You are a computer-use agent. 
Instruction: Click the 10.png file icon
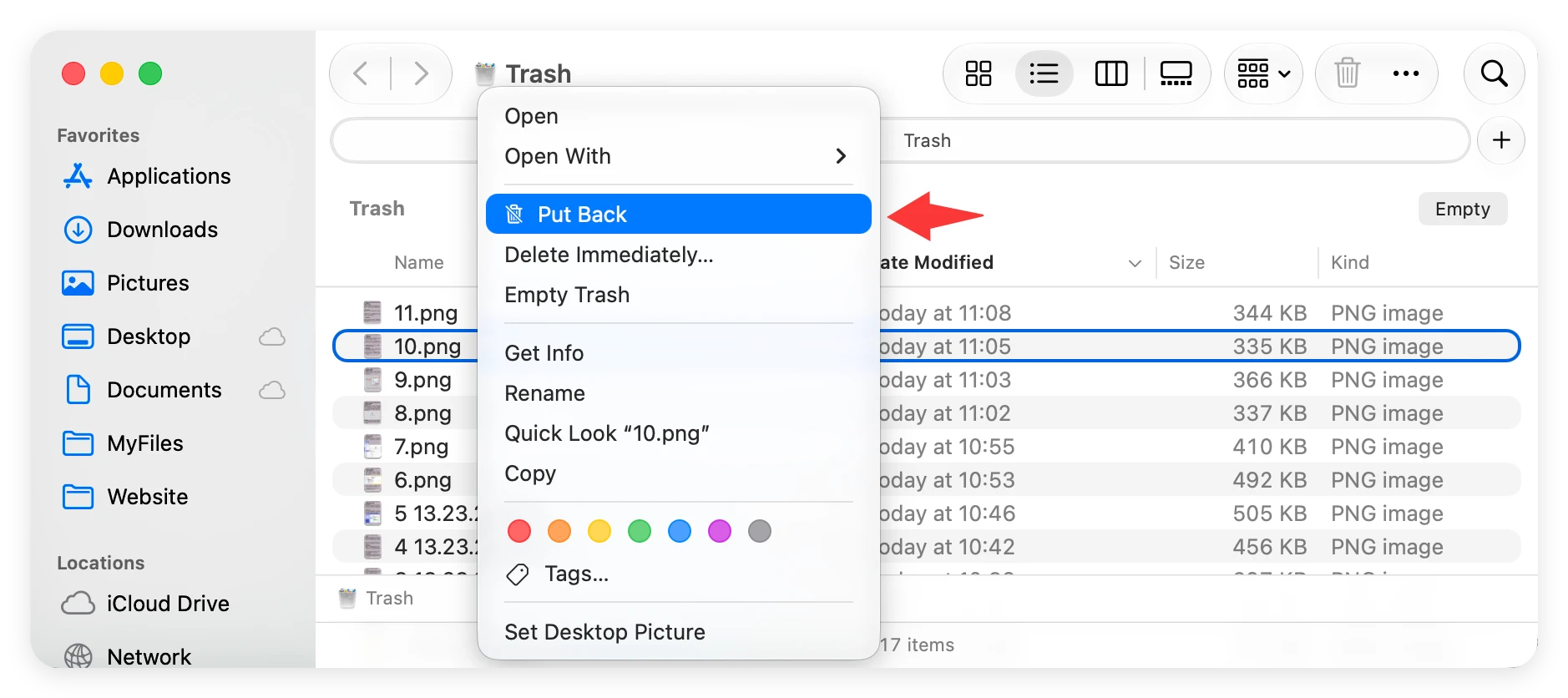(x=372, y=346)
